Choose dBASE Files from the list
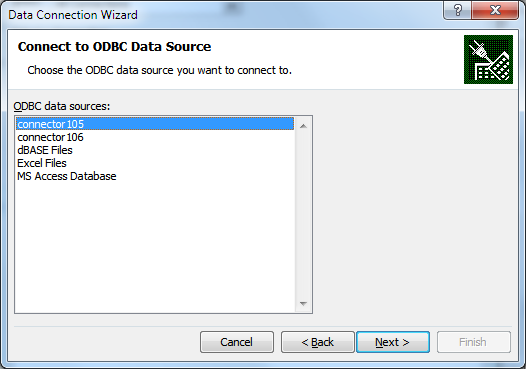Viewport: 526px width, 369px height. tap(155, 150)
